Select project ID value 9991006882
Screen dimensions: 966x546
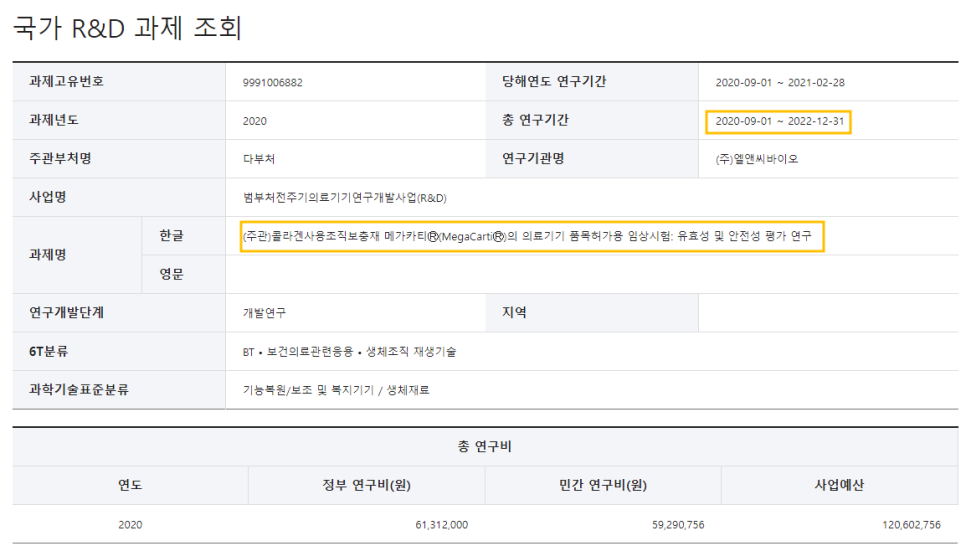272,83
